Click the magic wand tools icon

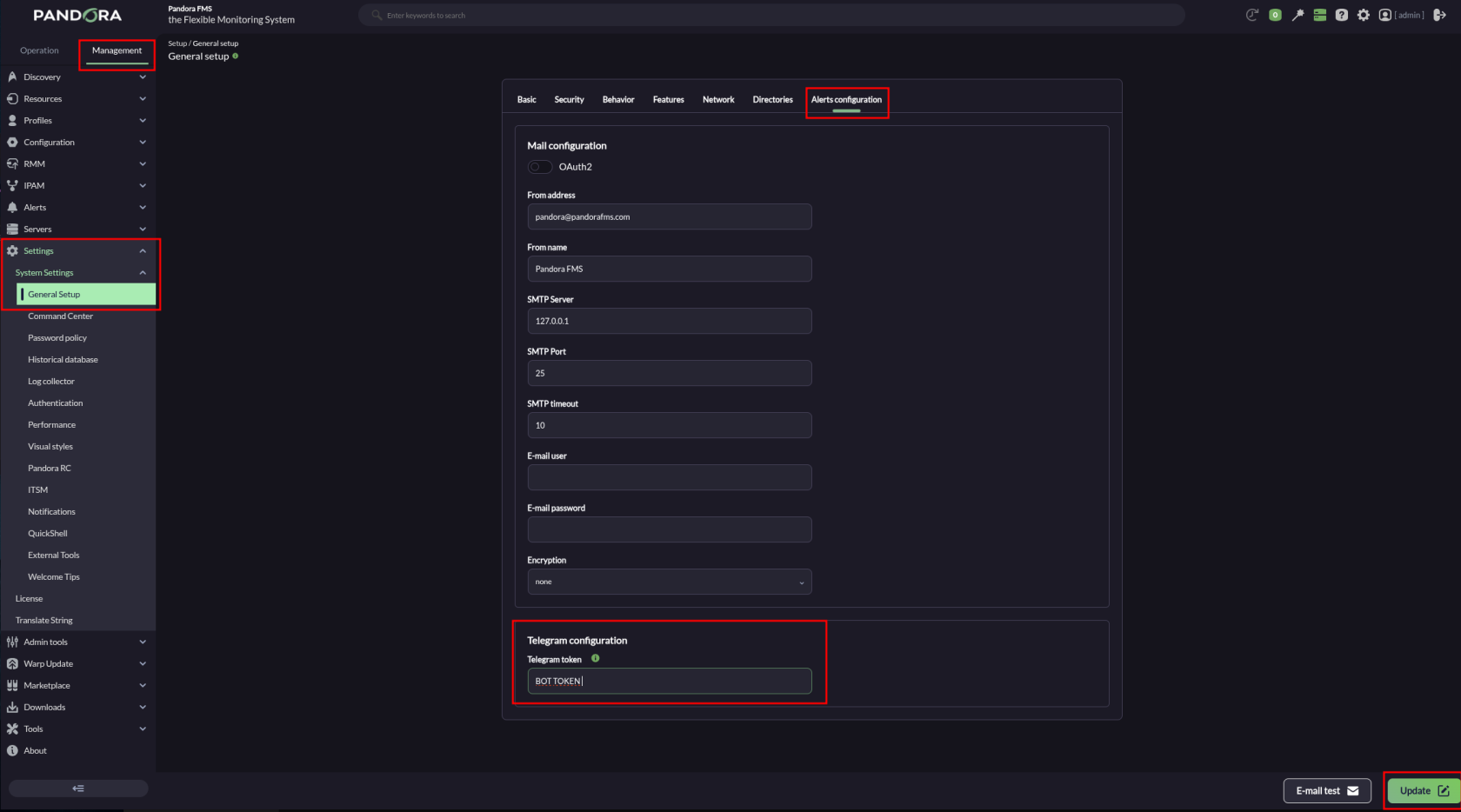[1298, 15]
